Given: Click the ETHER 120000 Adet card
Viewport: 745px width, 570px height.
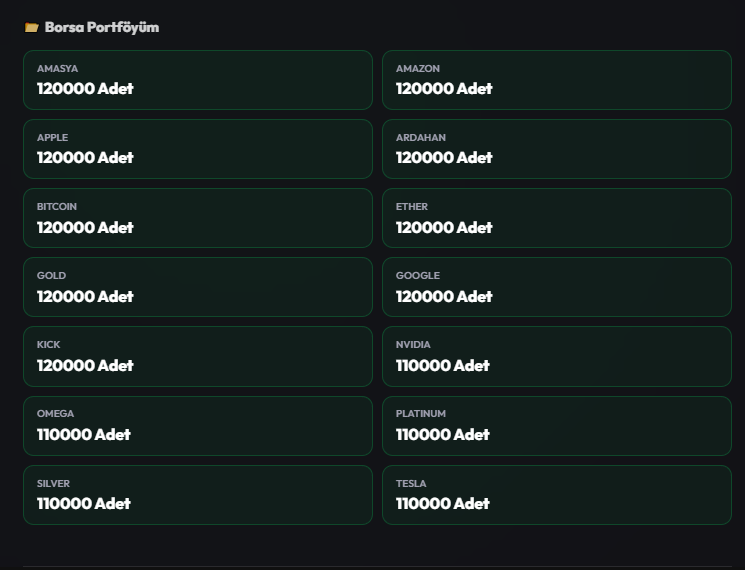Looking at the screenshot, I should coord(557,218).
